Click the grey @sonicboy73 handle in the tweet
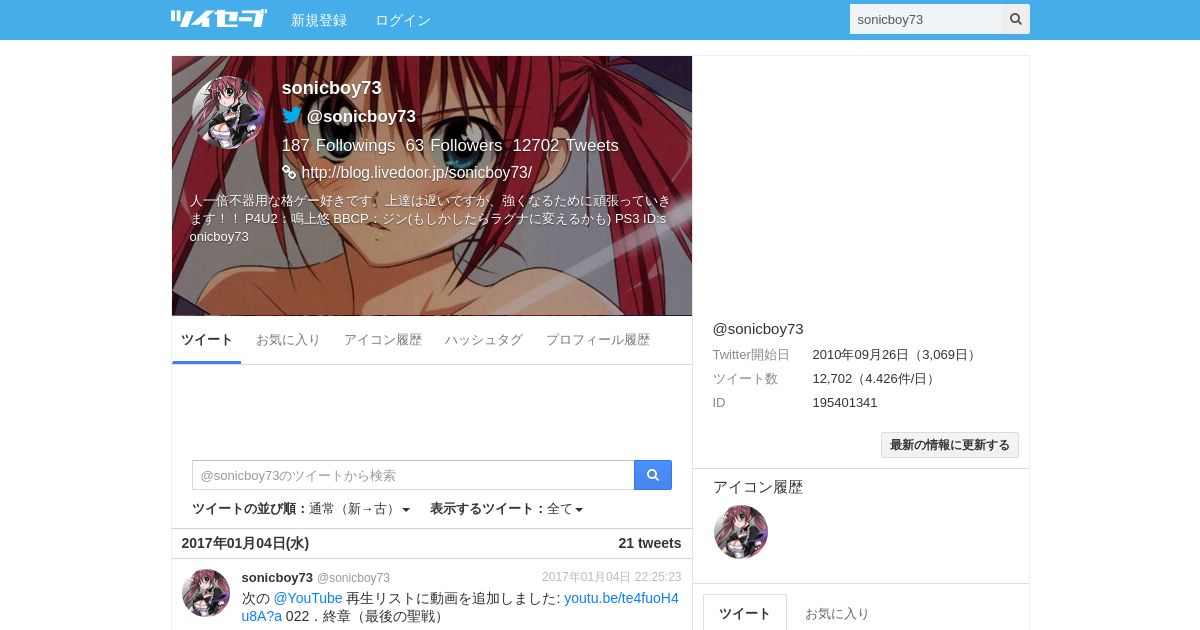This screenshot has width=1200, height=630. pos(353,578)
